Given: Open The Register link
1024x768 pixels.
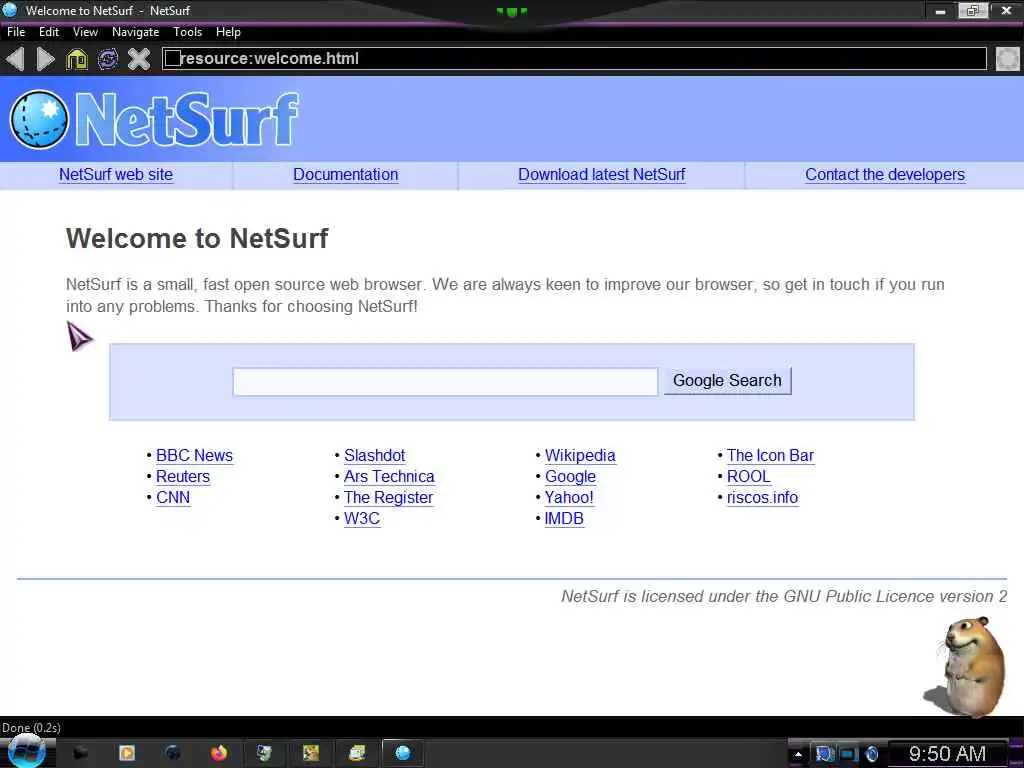Looking at the screenshot, I should [389, 498].
